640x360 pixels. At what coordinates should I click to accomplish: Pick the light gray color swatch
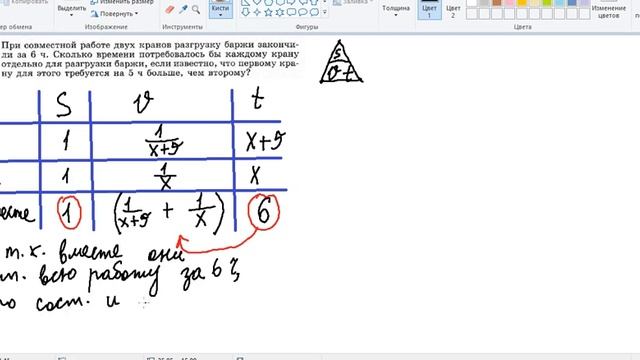coord(484,3)
